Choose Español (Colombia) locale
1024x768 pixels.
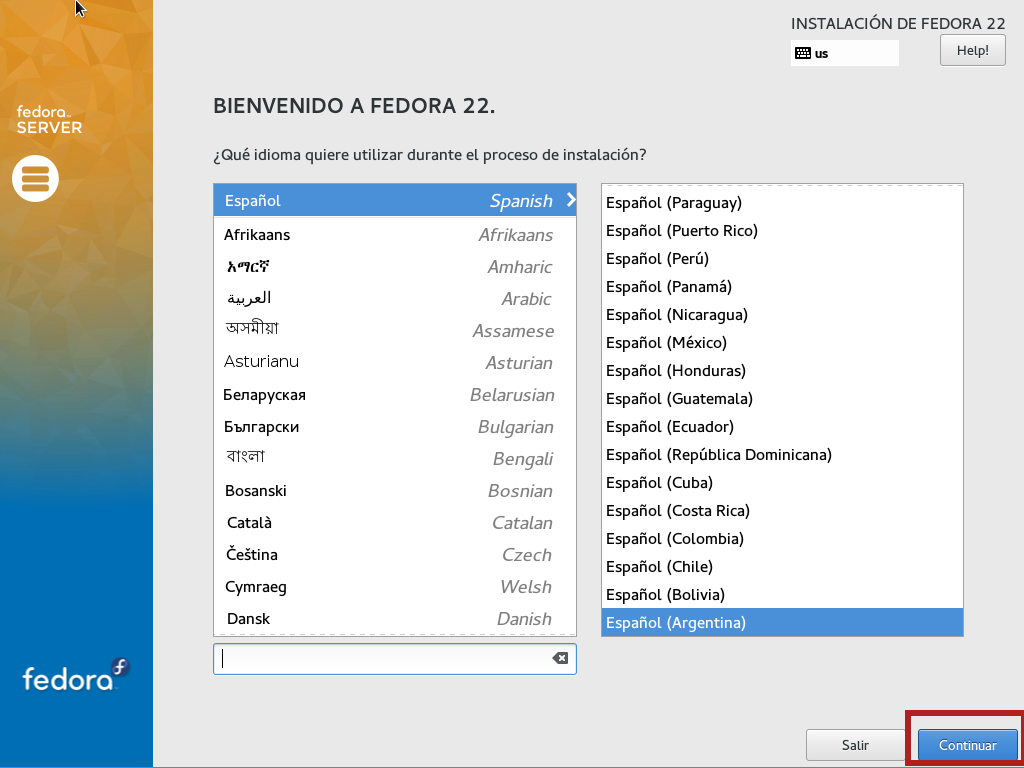[782, 539]
